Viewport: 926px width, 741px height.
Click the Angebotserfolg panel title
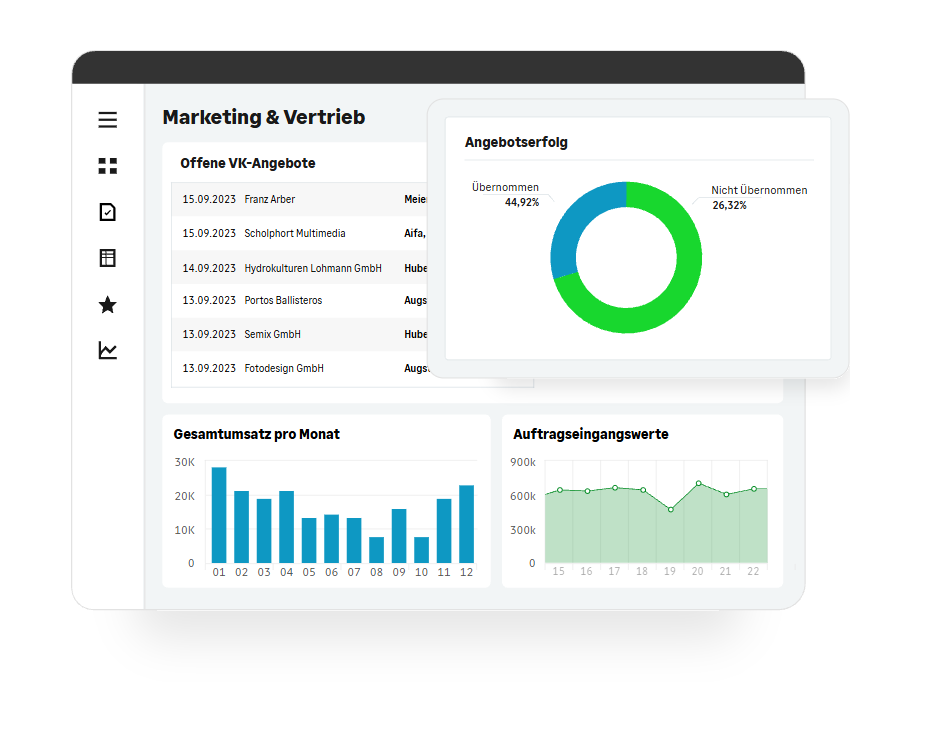(516, 143)
